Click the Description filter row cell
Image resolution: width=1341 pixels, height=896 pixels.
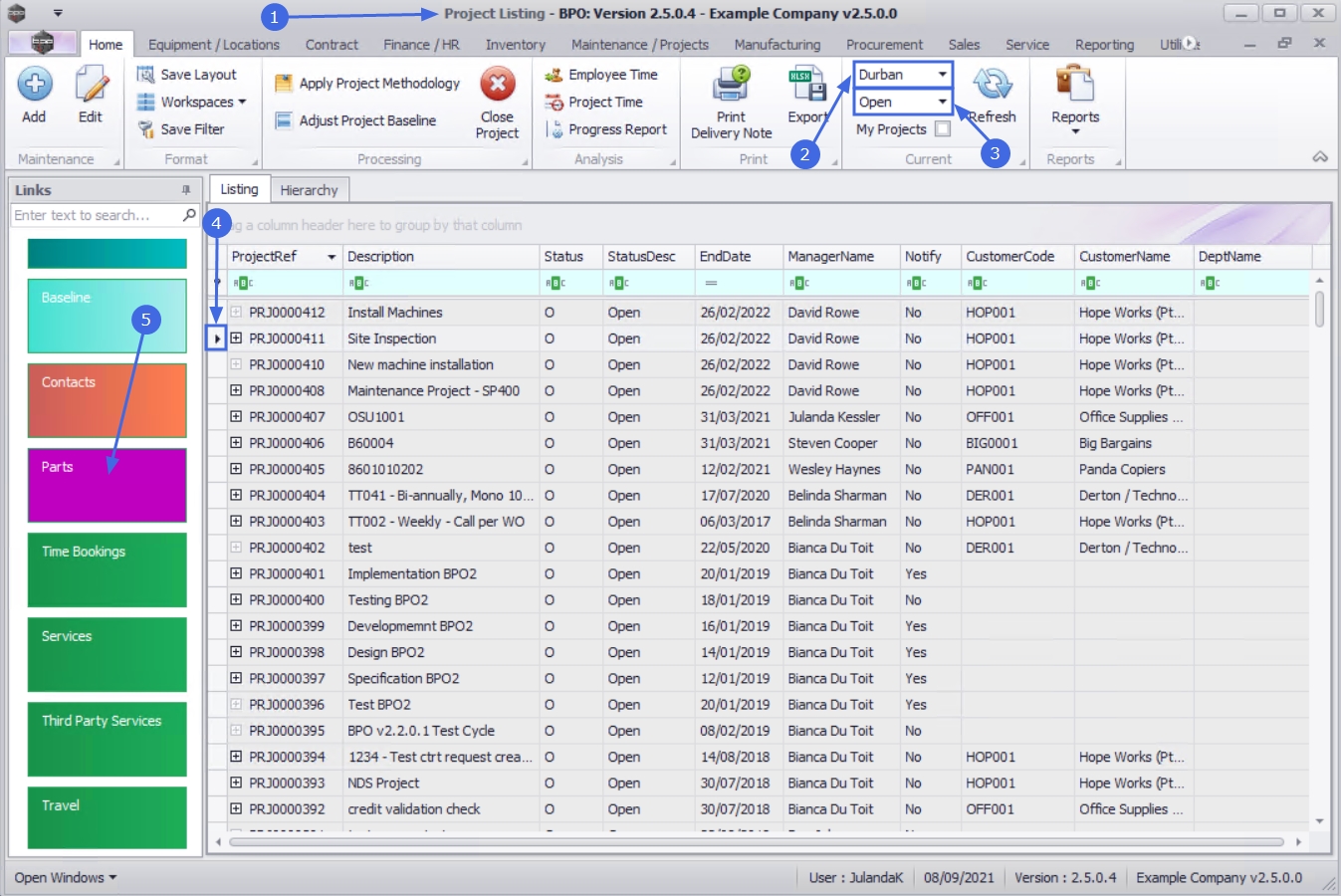(x=441, y=283)
